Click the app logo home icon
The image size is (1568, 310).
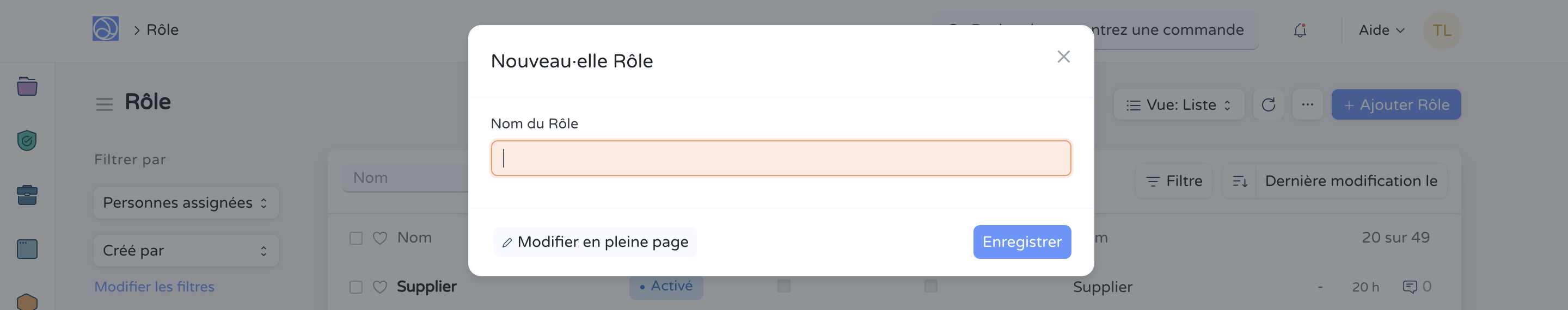coord(105,29)
